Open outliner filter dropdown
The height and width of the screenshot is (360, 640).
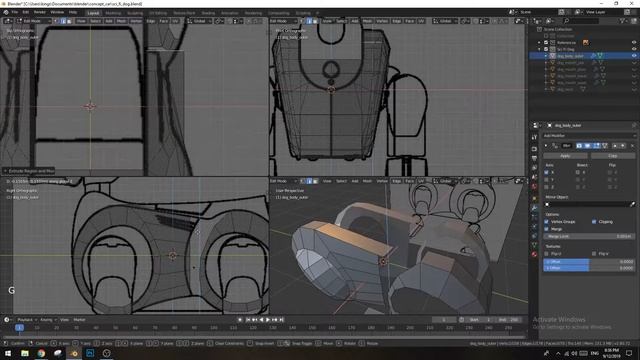point(624,21)
